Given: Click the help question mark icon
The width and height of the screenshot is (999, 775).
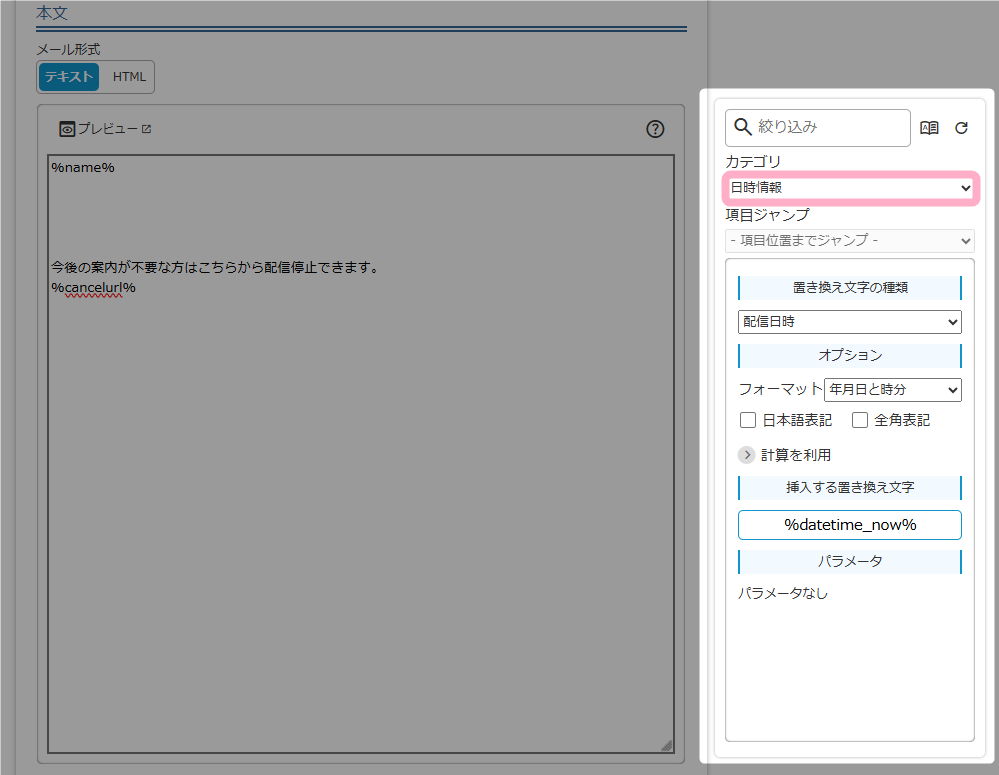Looking at the screenshot, I should pos(655,129).
